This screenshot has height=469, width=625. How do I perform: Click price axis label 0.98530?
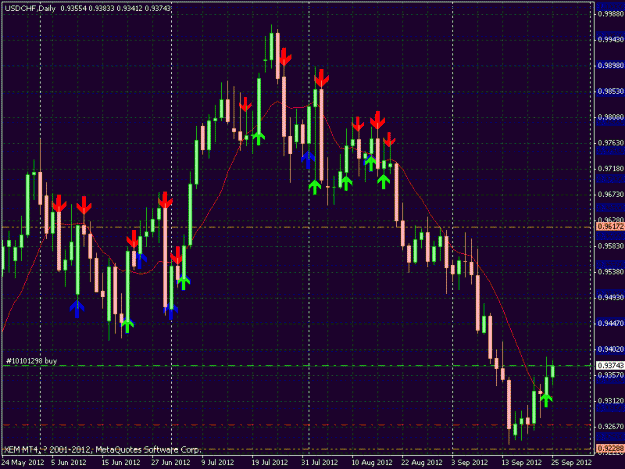(611, 91)
